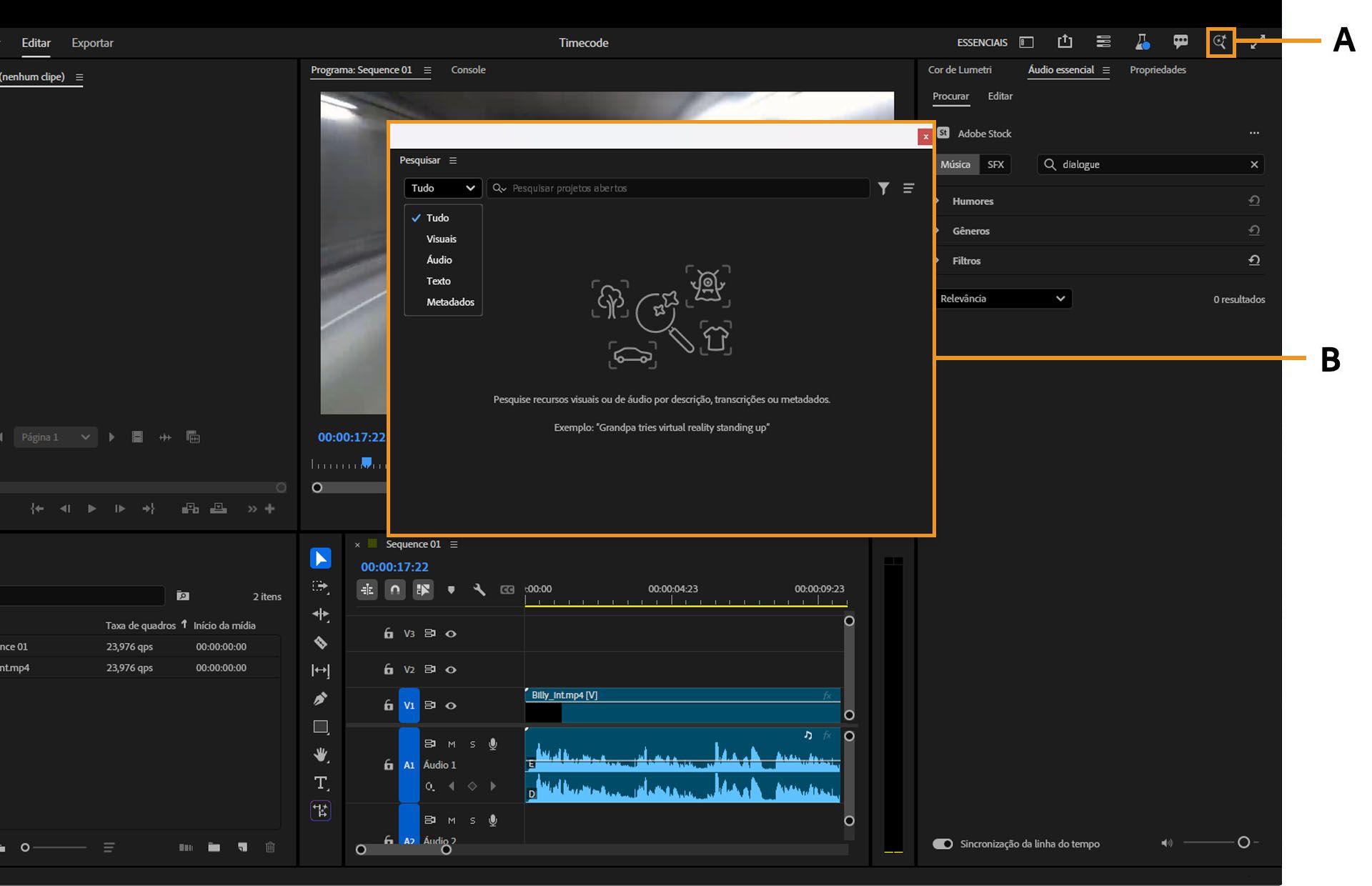Mute the Áudio 1 track
Viewport: 1372px width, 886px height.
pyautogui.click(x=452, y=744)
